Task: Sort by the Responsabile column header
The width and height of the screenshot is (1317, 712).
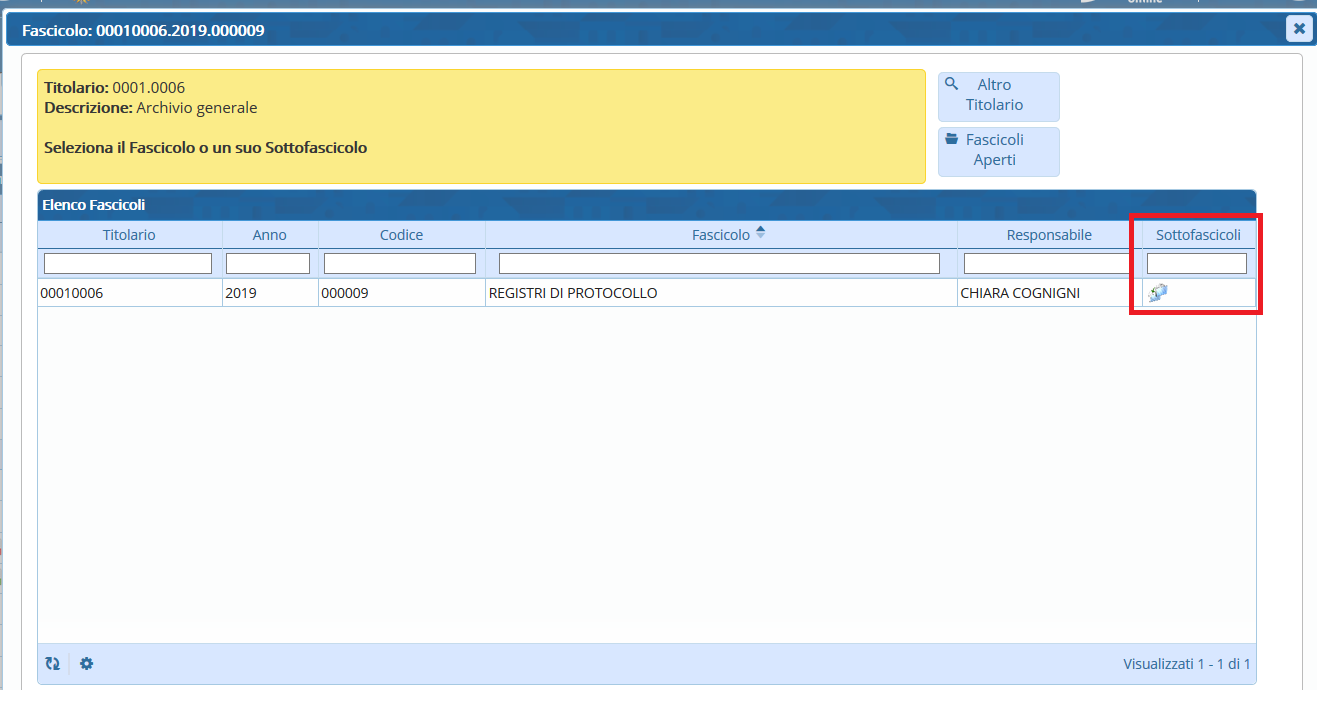Action: (1049, 235)
